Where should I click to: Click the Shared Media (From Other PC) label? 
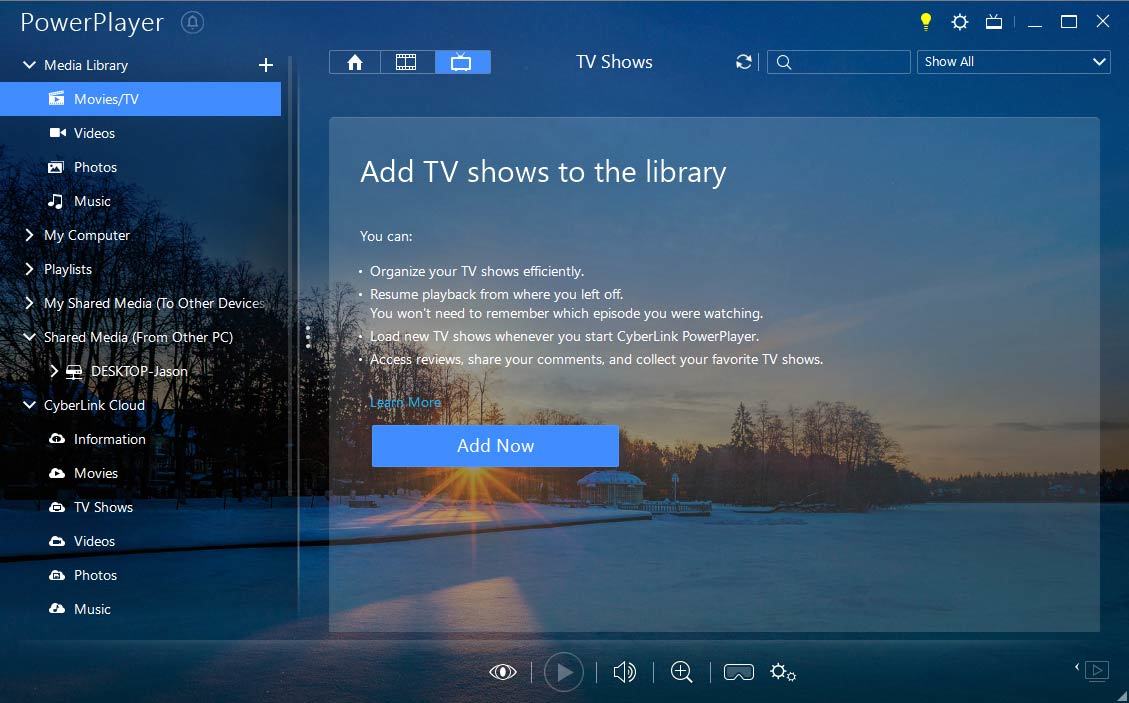click(138, 337)
